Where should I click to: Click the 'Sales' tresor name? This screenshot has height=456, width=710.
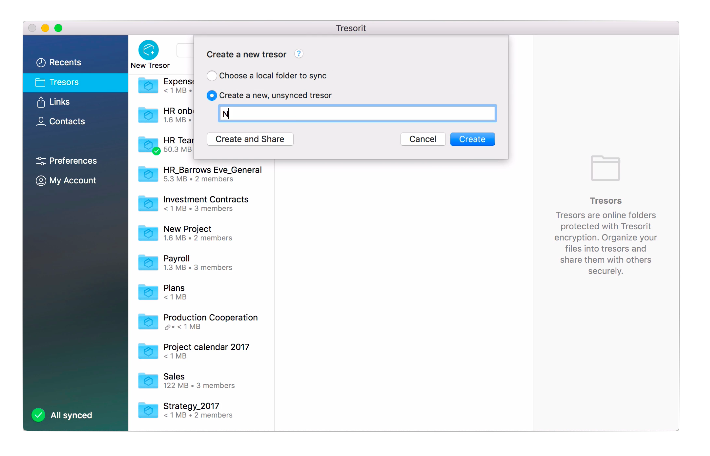[x=174, y=376]
